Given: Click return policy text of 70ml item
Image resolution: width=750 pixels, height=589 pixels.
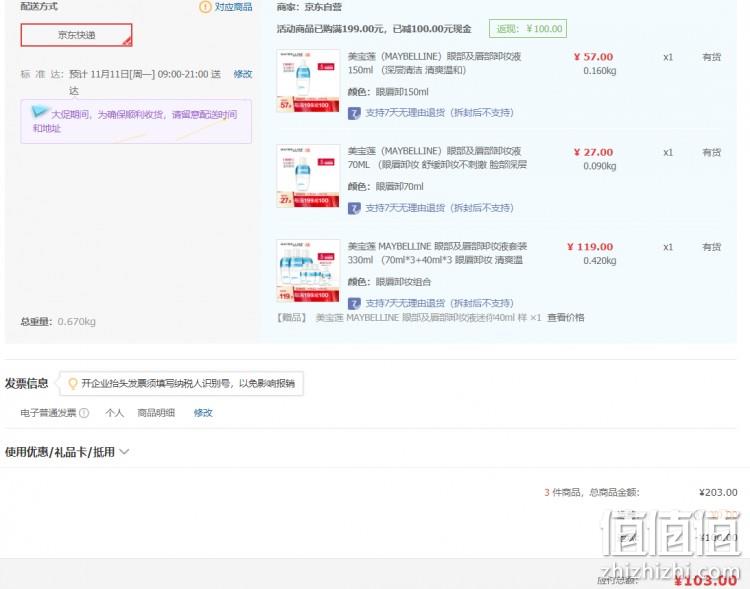Looking at the screenshot, I should point(439,208).
